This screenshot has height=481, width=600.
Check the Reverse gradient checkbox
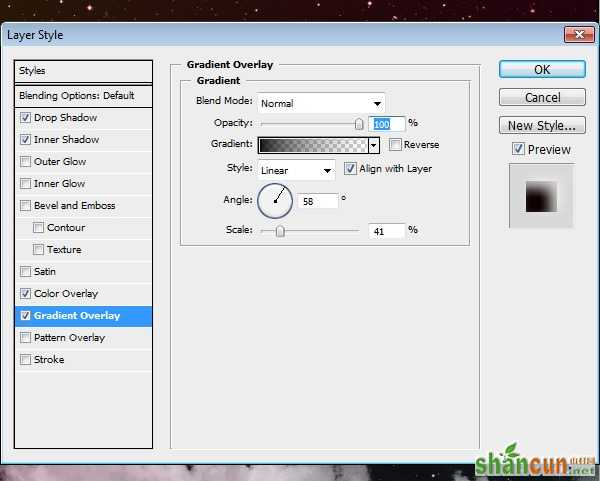tap(395, 145)
